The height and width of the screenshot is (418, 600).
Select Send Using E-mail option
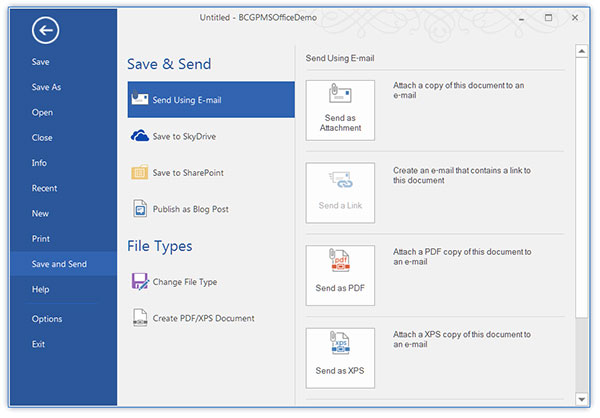point(211,100)
